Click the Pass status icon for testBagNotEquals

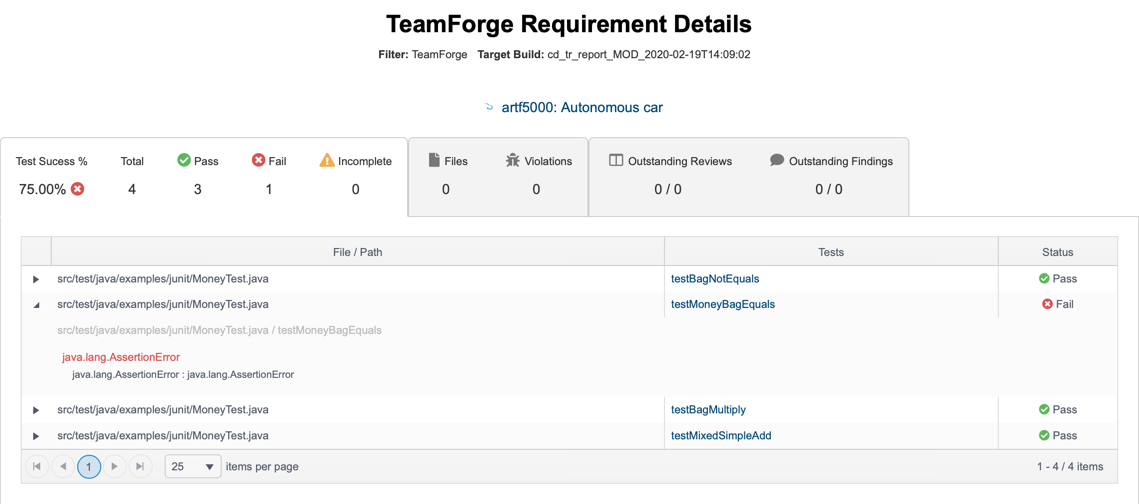pos(1044,278)
